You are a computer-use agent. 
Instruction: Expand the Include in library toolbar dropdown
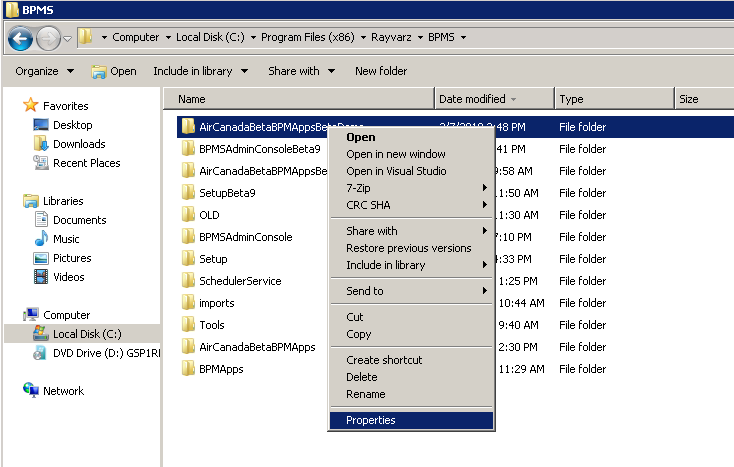tap(200, 71)
